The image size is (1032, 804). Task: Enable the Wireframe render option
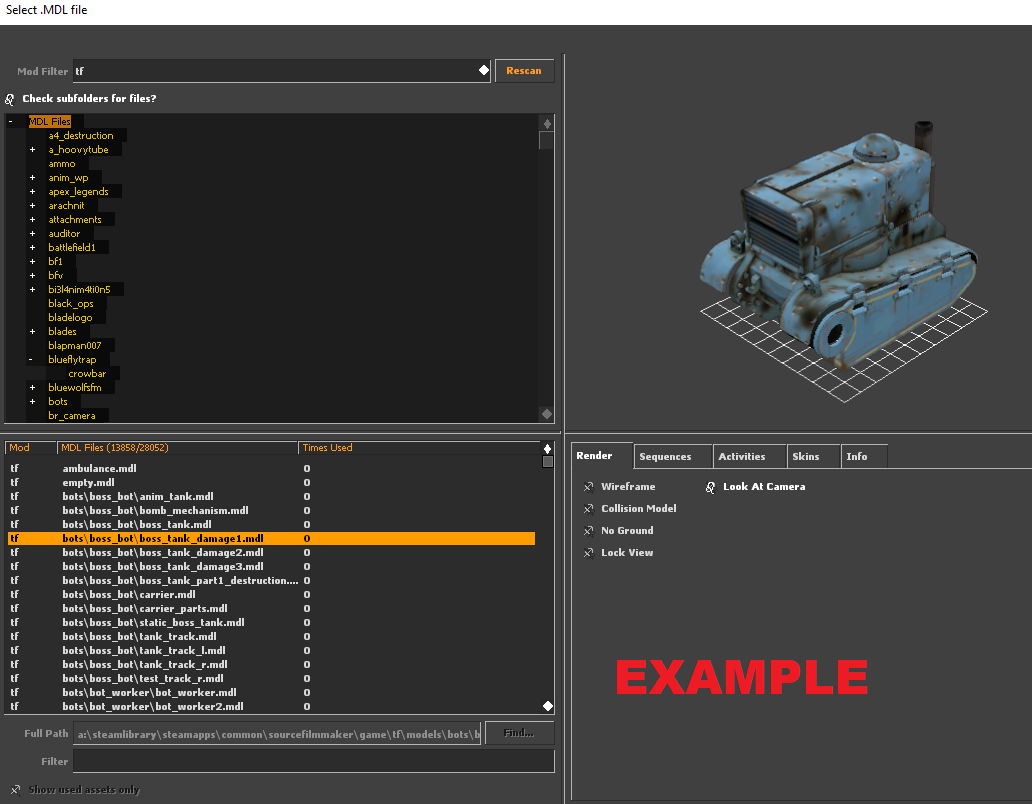click(x=588, y=487)
